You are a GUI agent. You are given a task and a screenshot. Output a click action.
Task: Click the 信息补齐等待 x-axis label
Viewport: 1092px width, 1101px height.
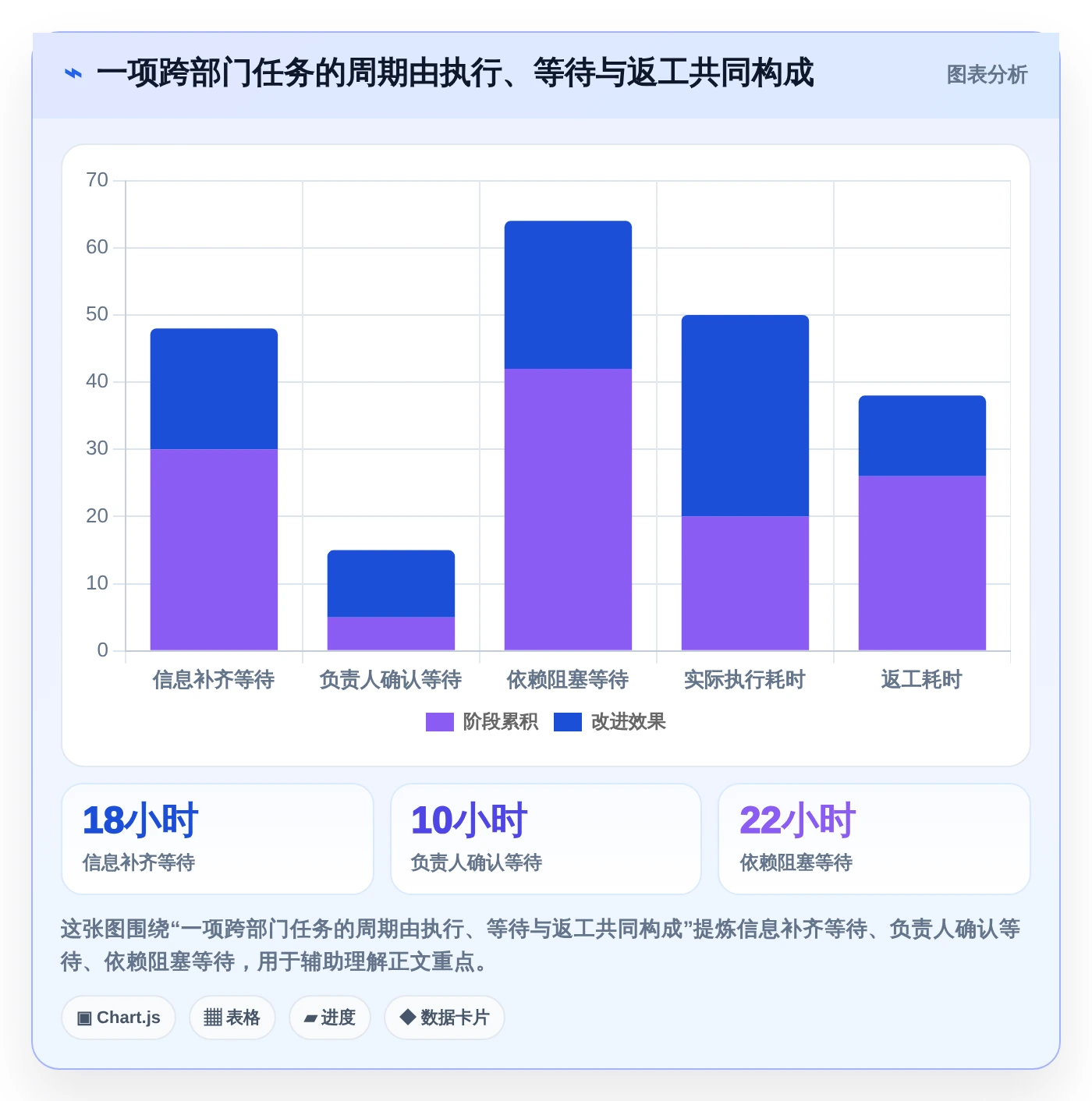(x=214, y=680)
